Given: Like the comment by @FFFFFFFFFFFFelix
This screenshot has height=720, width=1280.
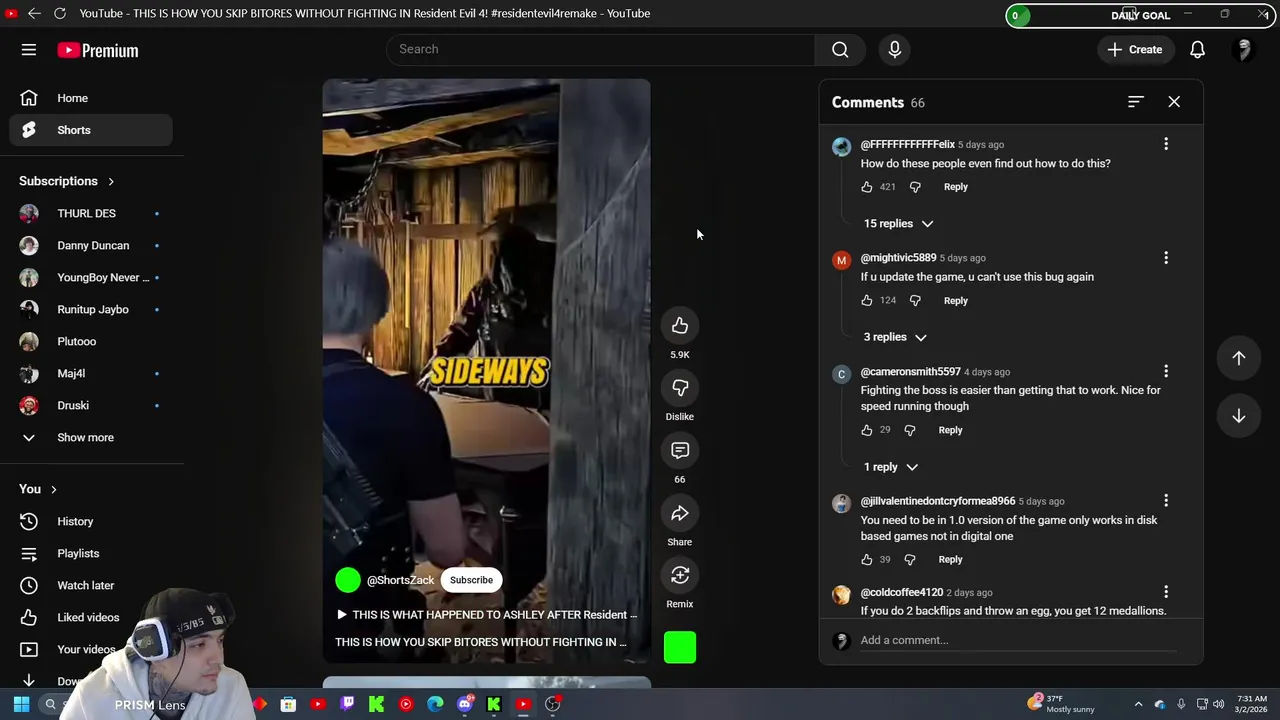Looking at the screenshot, I should coord(867,187).
